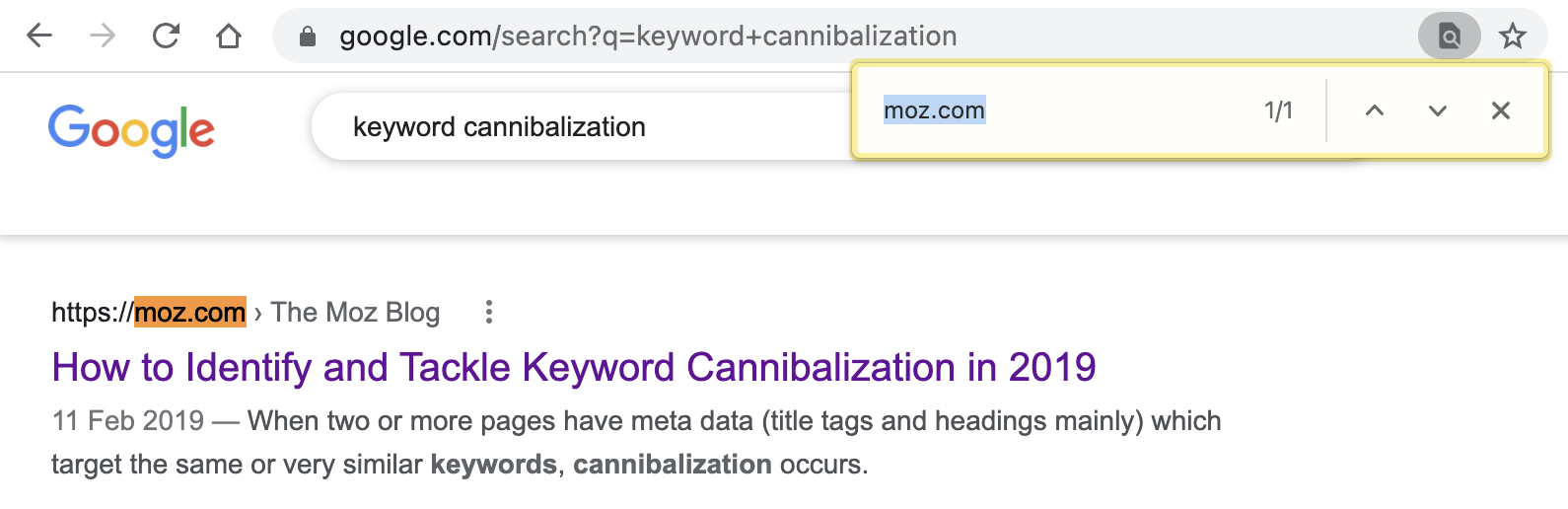Screen dimensions: 1568x509
Task: Go to the browser home page
Action: point(229,36)
